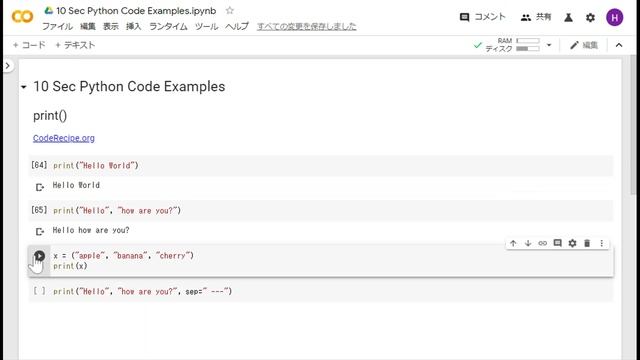This screenshot has width=640, height=360.
Task: Collapse the 10 Sec Python Code Examples section
Action: 24,87
